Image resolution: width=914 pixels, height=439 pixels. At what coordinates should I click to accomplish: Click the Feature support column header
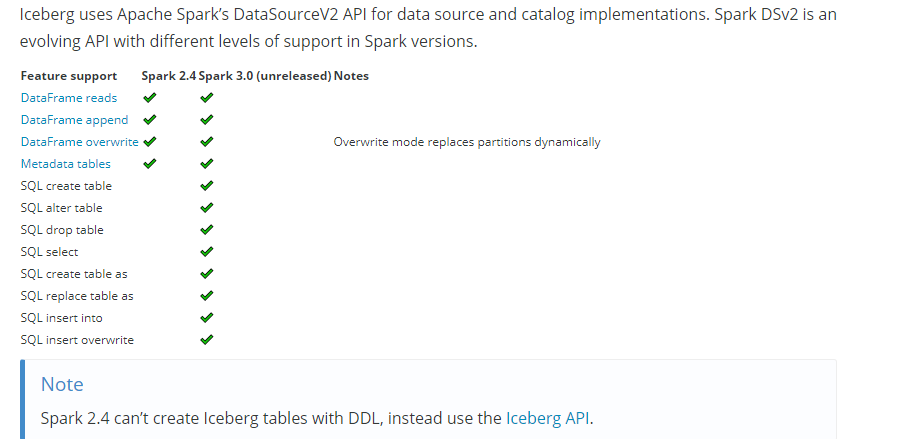69,76
